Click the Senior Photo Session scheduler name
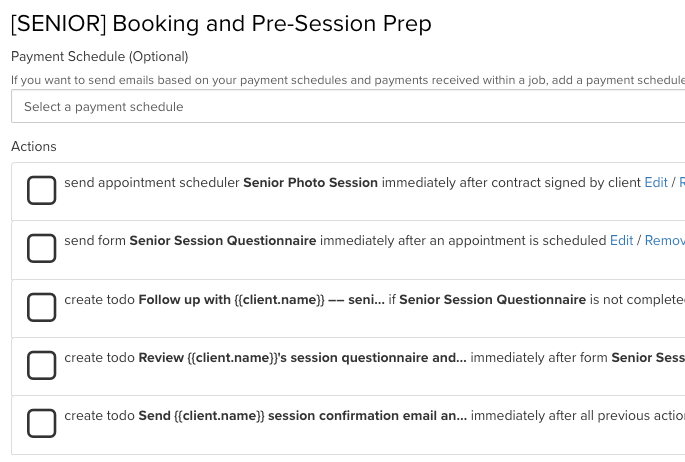685x462 pixels. [x=310, y=183]
